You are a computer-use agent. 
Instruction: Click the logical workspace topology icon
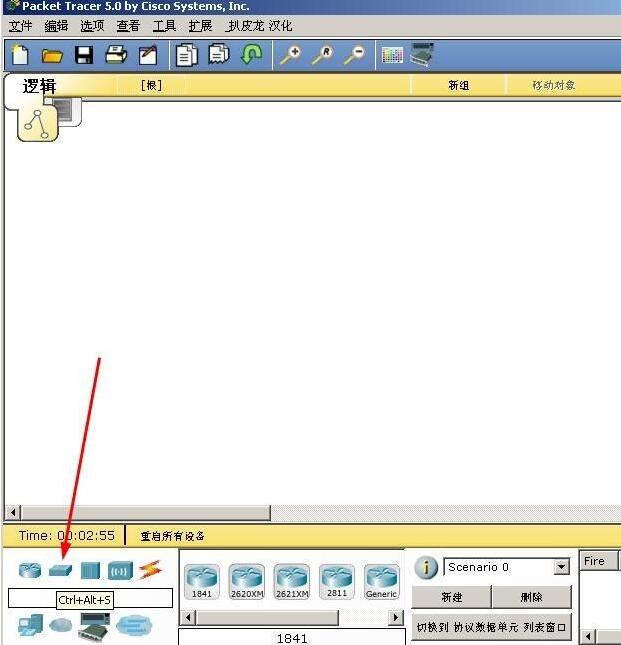coord(37,124)
